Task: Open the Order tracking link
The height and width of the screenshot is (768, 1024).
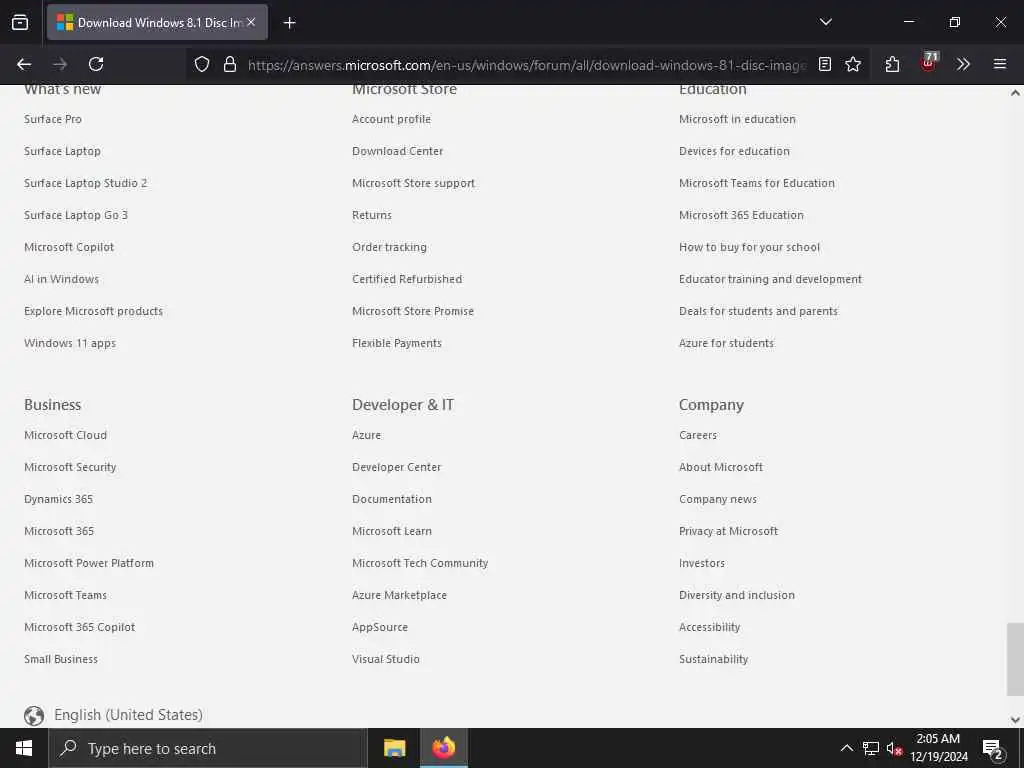Action: (389, 247)
